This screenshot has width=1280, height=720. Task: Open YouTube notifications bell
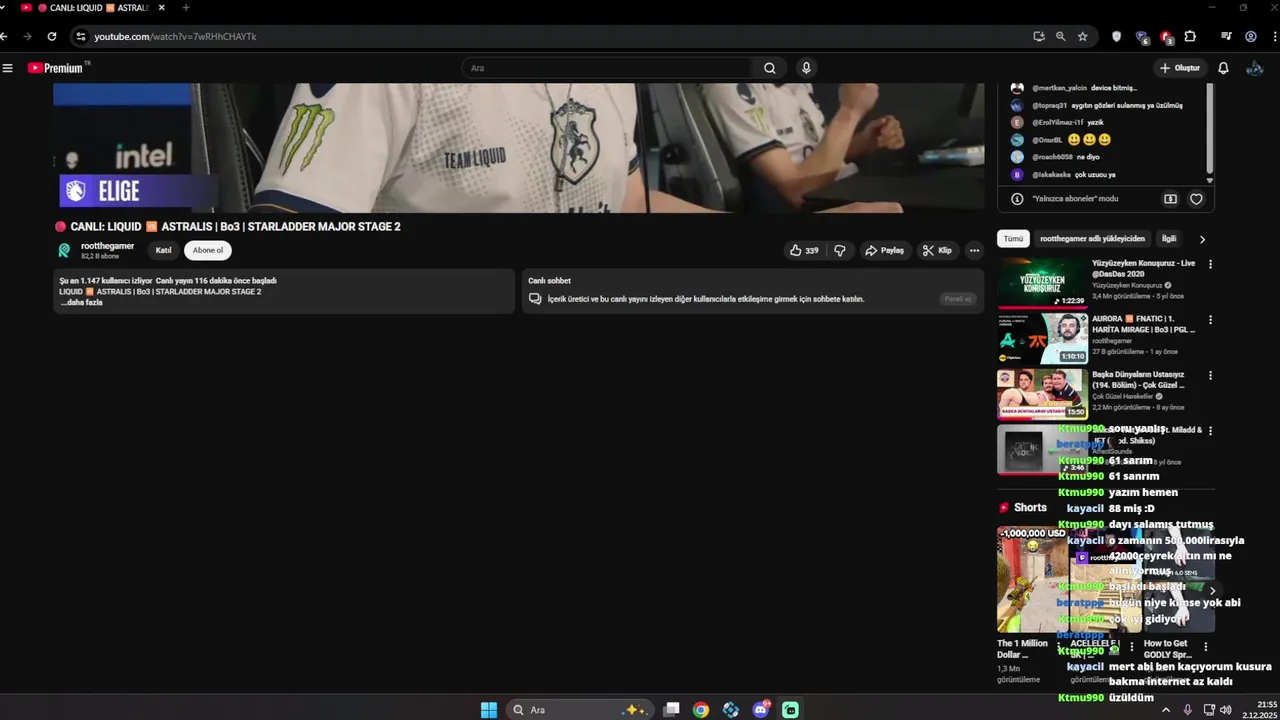click(1223, 68)
